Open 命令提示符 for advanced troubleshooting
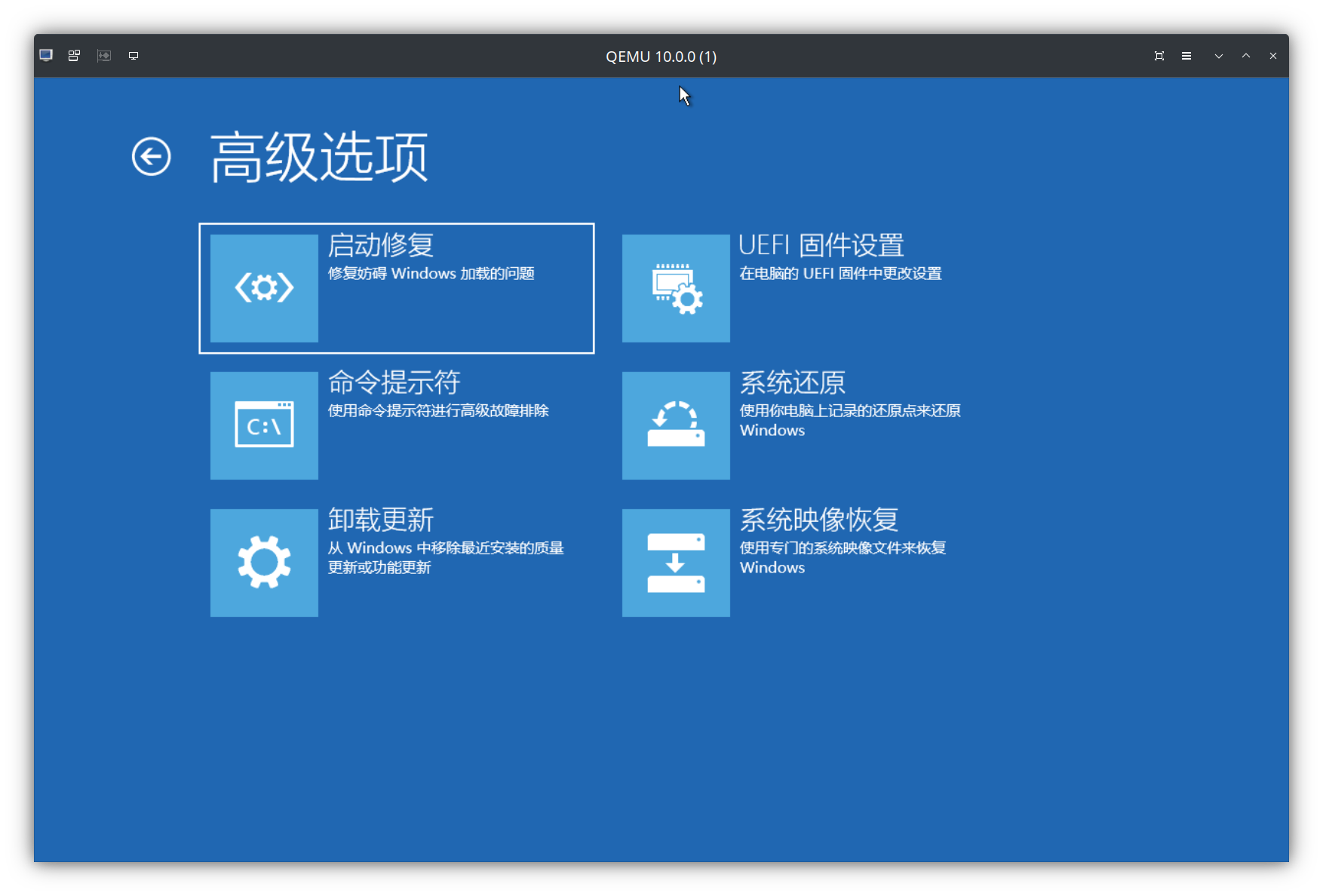Viewport: 1323px width, 896px height. [x=396, y=425]
